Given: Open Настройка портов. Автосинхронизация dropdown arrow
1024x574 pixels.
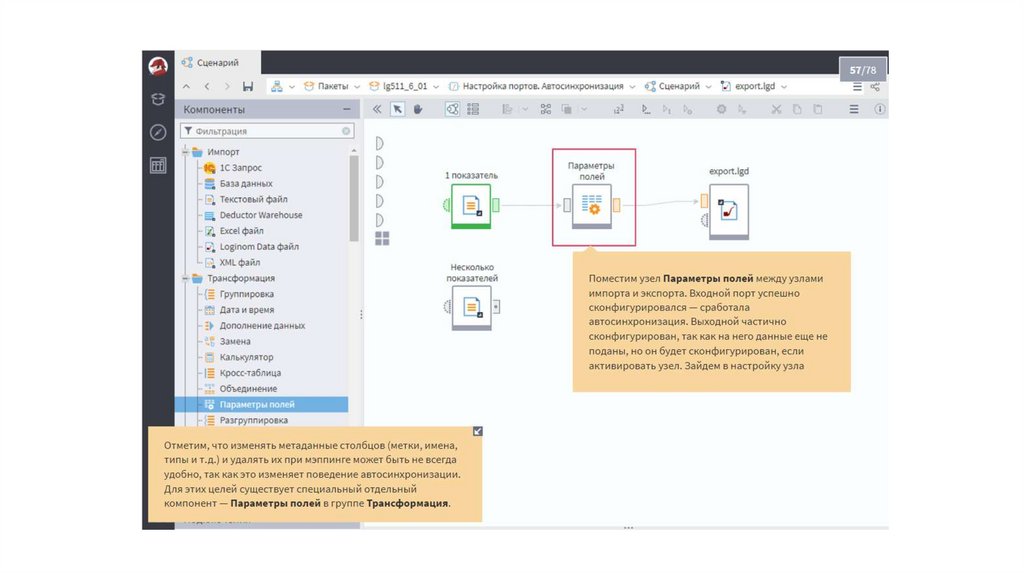Looking at the screenshot, I should 632,87.
